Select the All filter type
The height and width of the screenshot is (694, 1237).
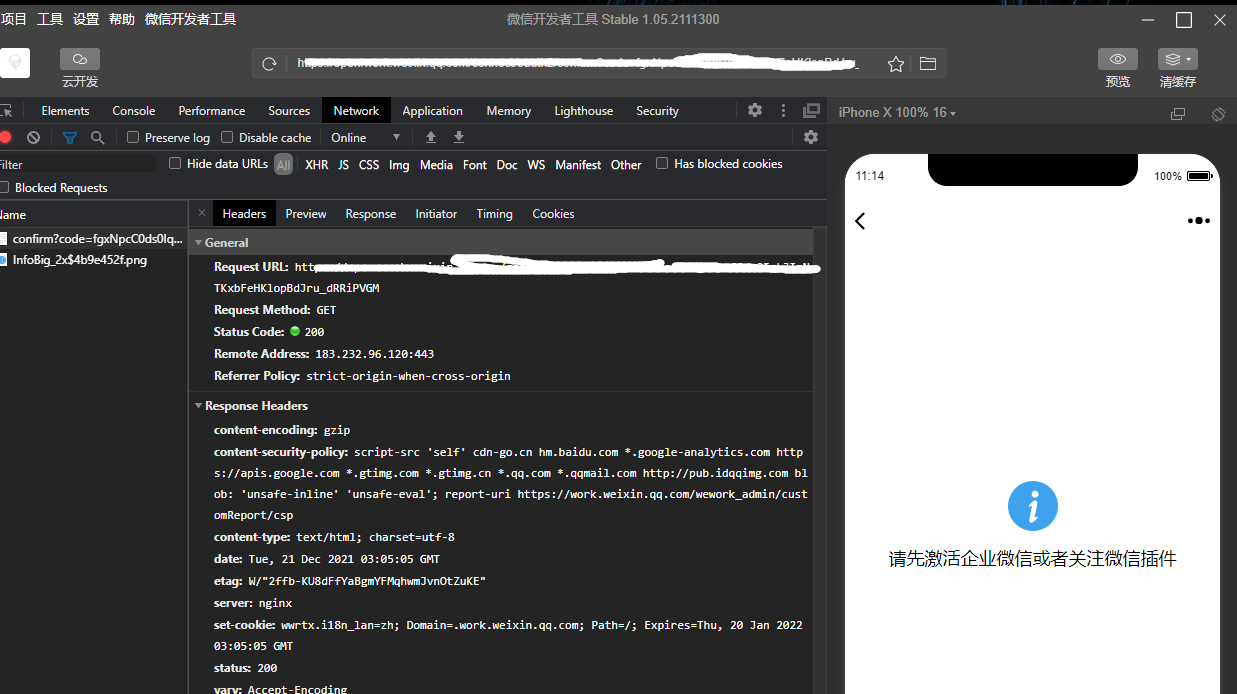point(284,165)
